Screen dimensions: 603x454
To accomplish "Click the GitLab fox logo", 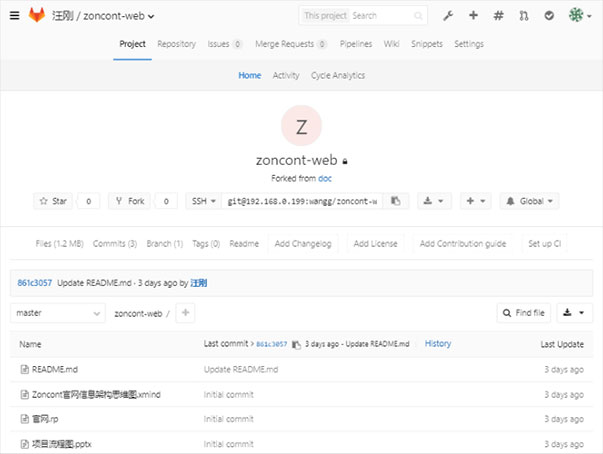I will pos(37,15).
